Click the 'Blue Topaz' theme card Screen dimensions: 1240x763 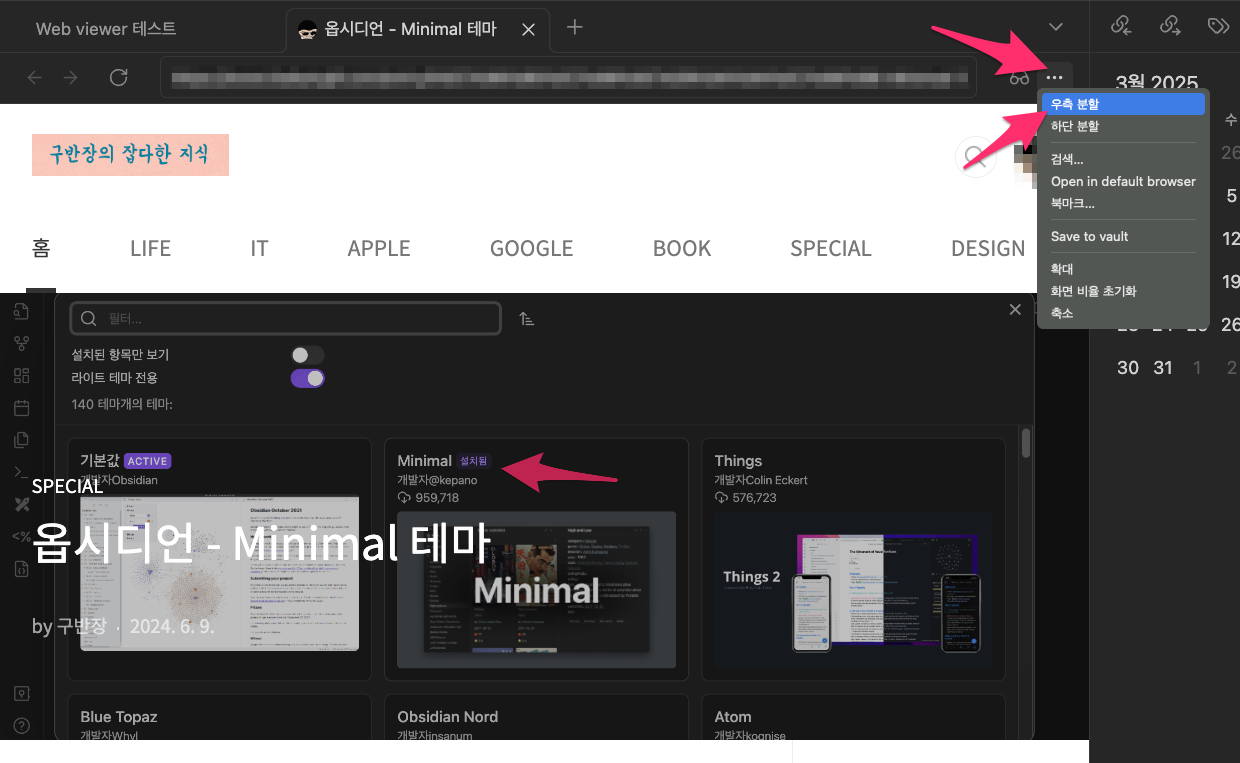click(219, 718)
